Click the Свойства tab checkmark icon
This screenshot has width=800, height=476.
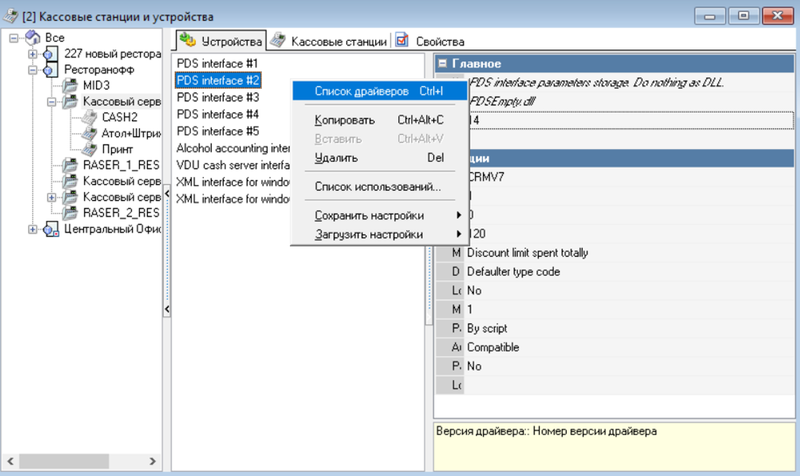click(402, 40)
